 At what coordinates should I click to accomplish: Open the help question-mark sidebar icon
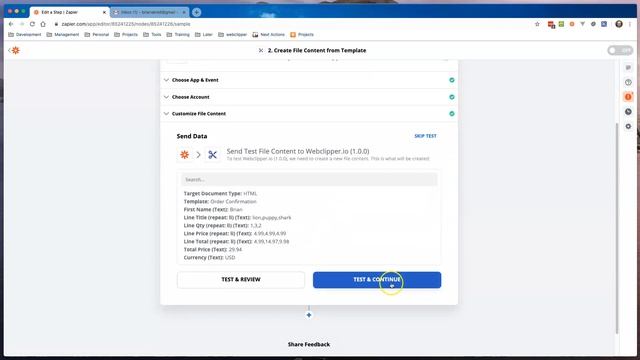pyautogui.click(x=628, y=82)
